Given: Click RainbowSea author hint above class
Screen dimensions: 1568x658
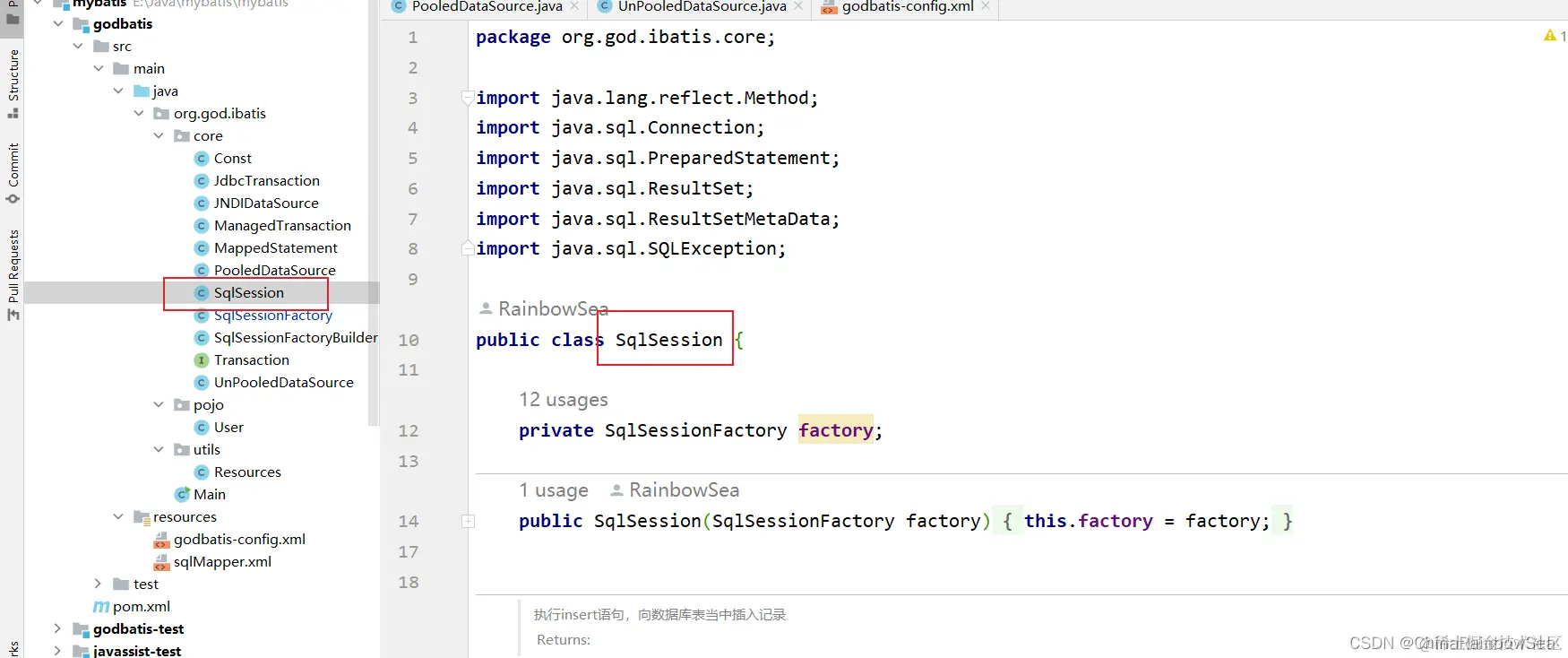Looking at the screenshot, I should pos(544,309).
